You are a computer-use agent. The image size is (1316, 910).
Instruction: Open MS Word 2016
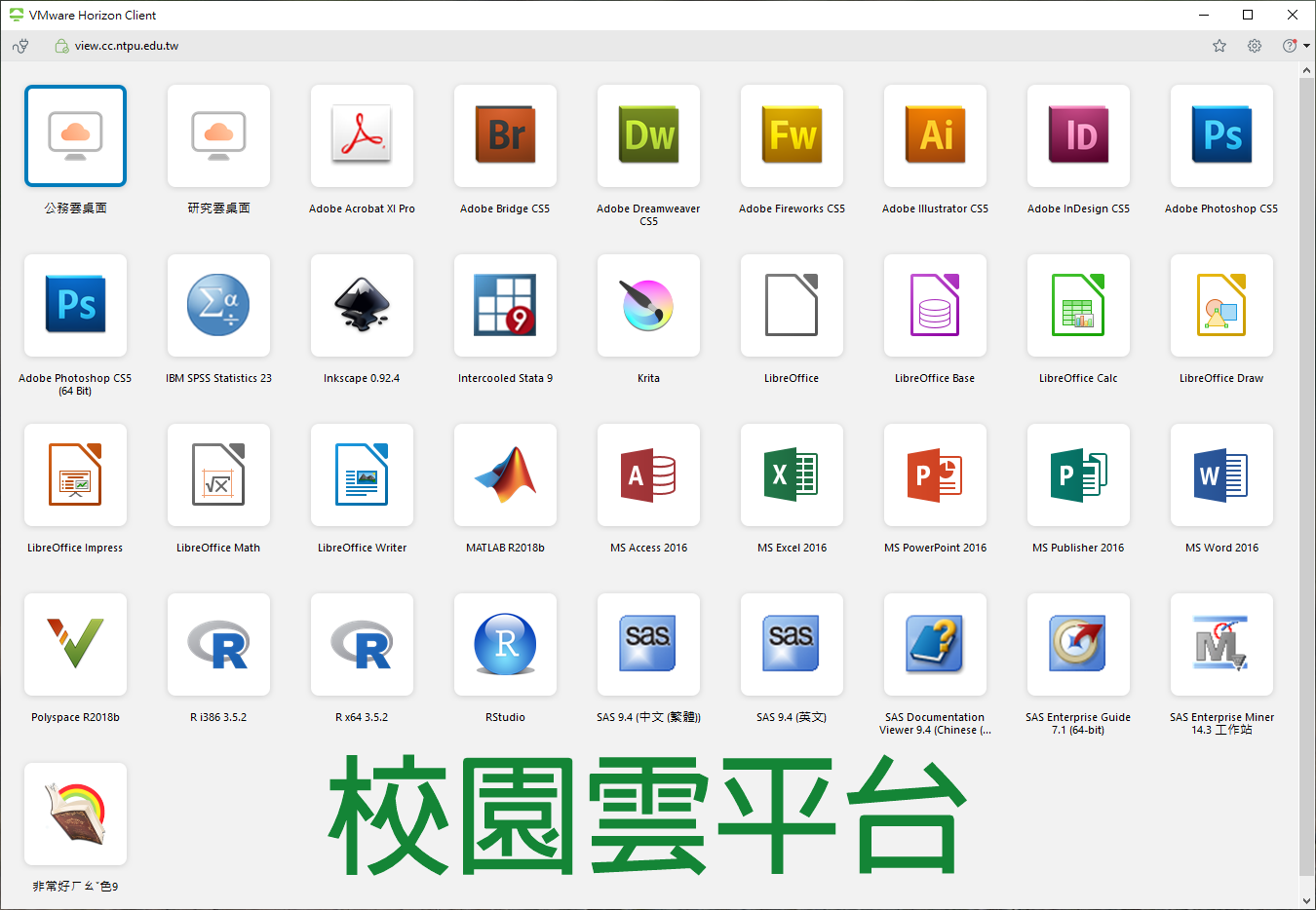click(x=1221, y=474)
